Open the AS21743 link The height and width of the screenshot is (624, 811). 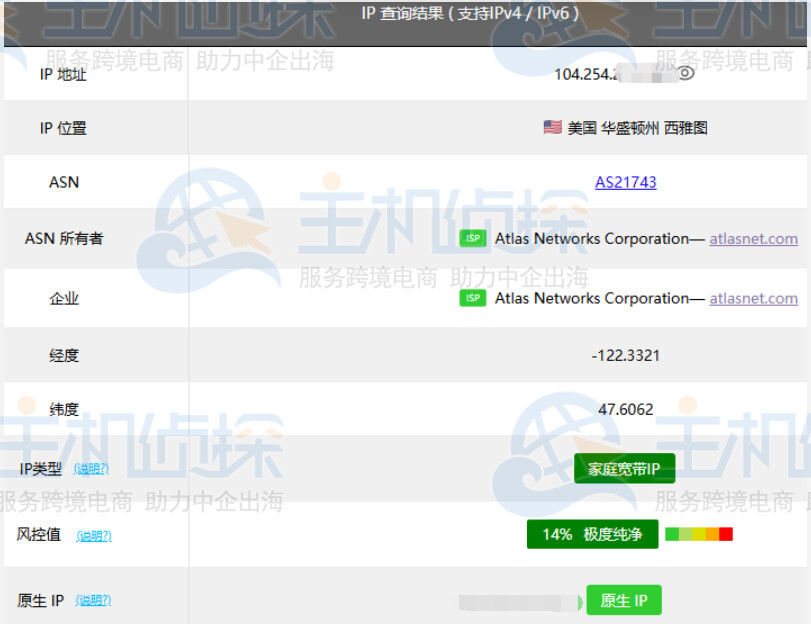626,182
